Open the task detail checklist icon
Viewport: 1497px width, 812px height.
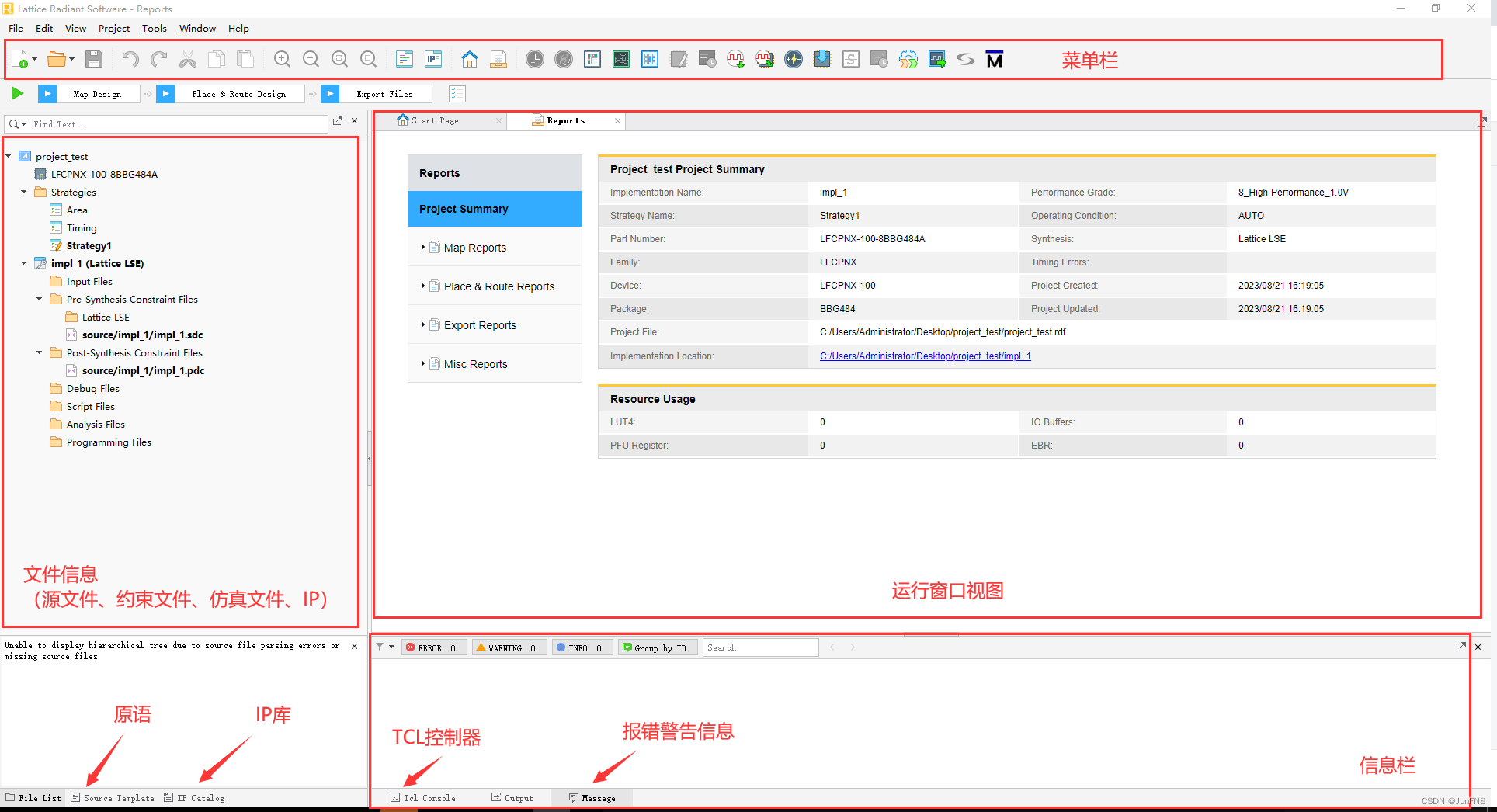click(x=457, y=94)
